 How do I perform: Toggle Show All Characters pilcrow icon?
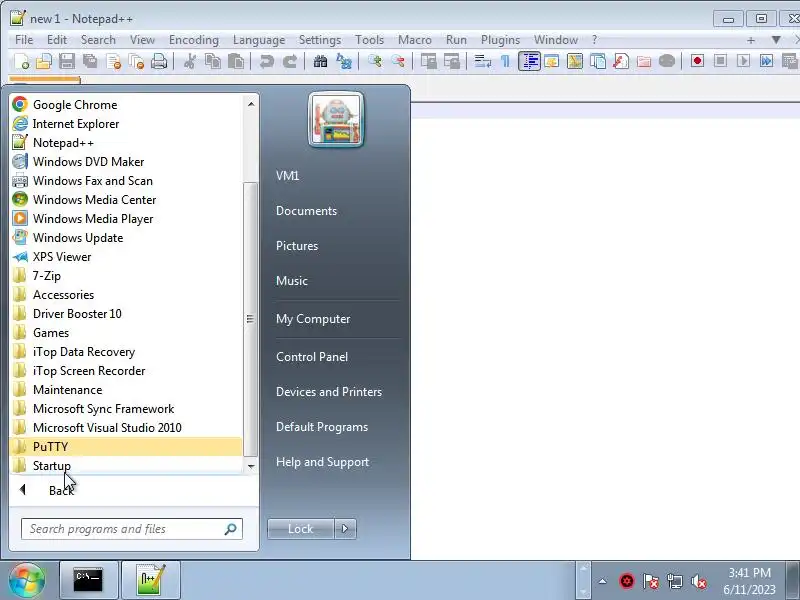(505, 61)
